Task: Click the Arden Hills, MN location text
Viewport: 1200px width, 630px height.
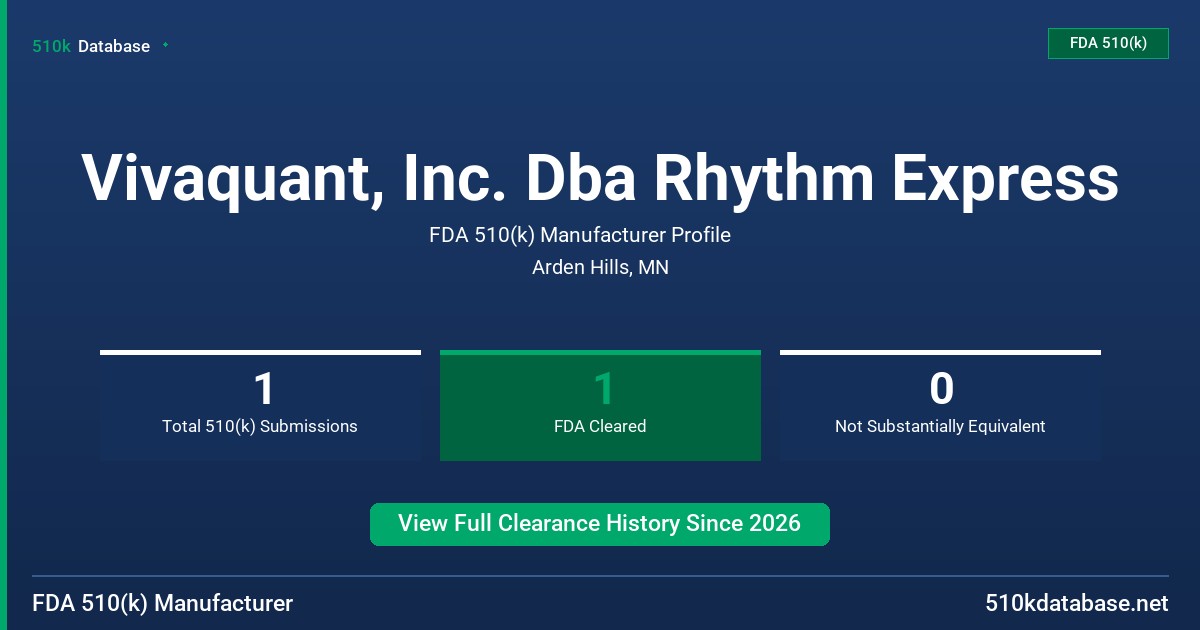Action: coord(600,268)
